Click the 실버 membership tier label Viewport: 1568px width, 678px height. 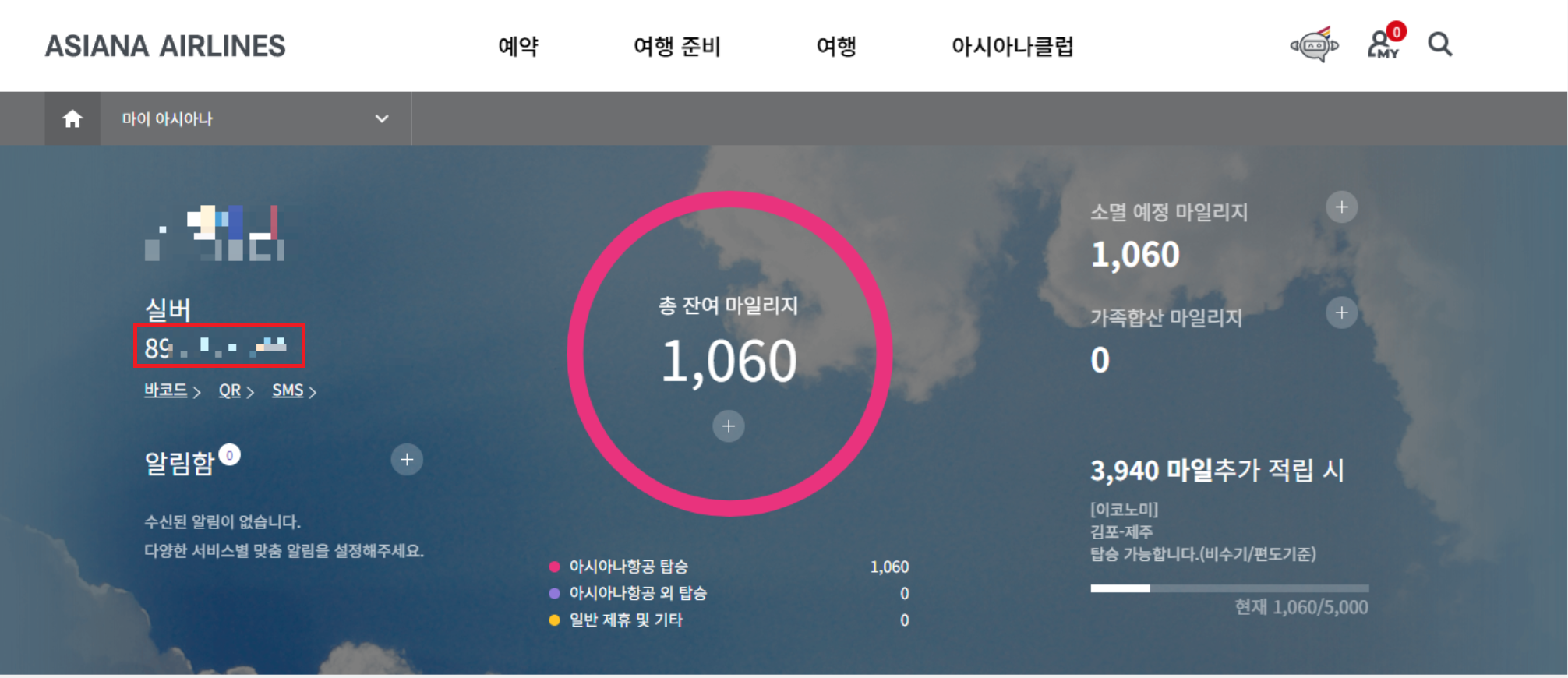pos(168,309)
